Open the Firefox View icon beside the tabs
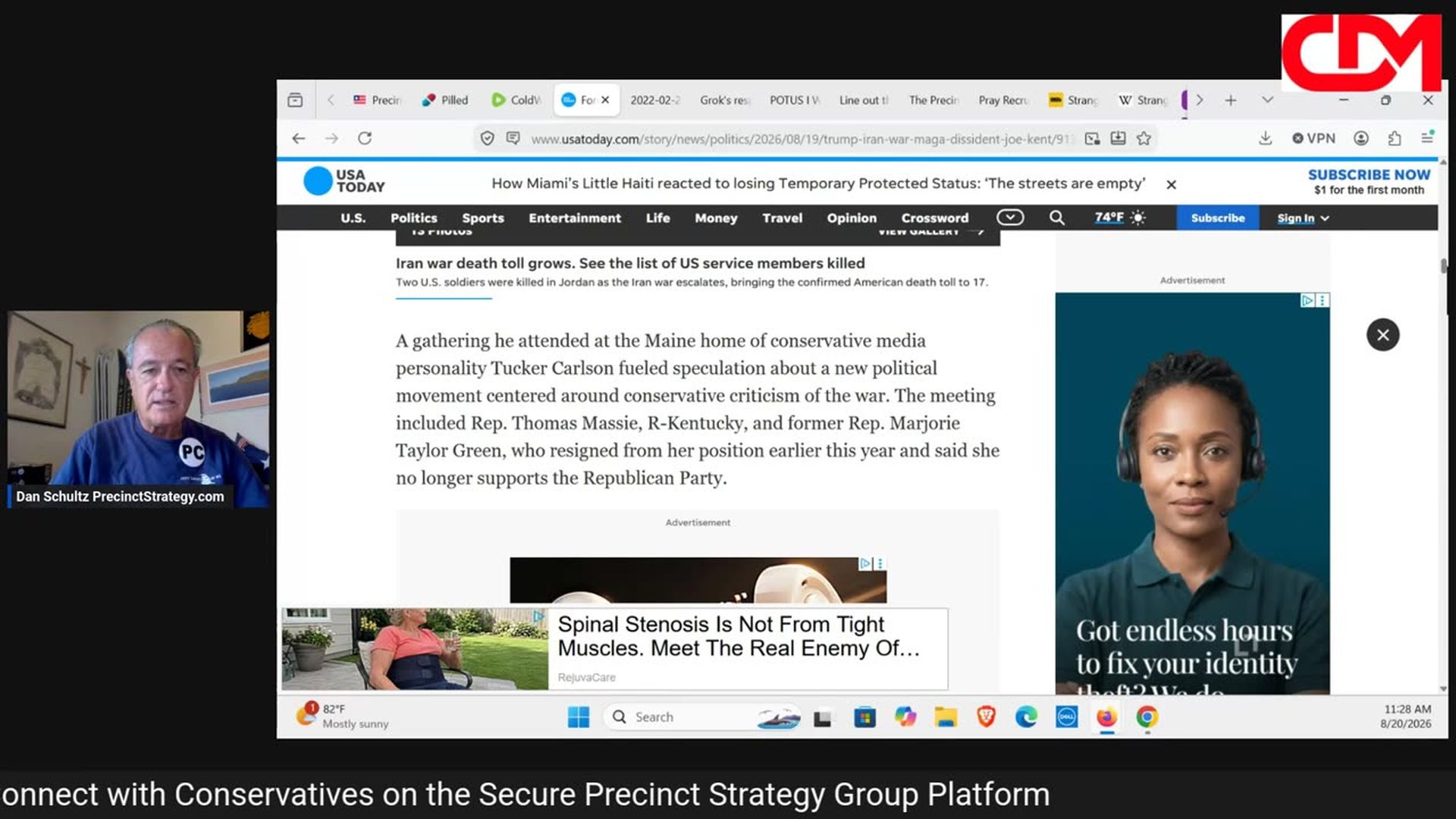This screenshot has width=1456, height=819. [295, 100]
